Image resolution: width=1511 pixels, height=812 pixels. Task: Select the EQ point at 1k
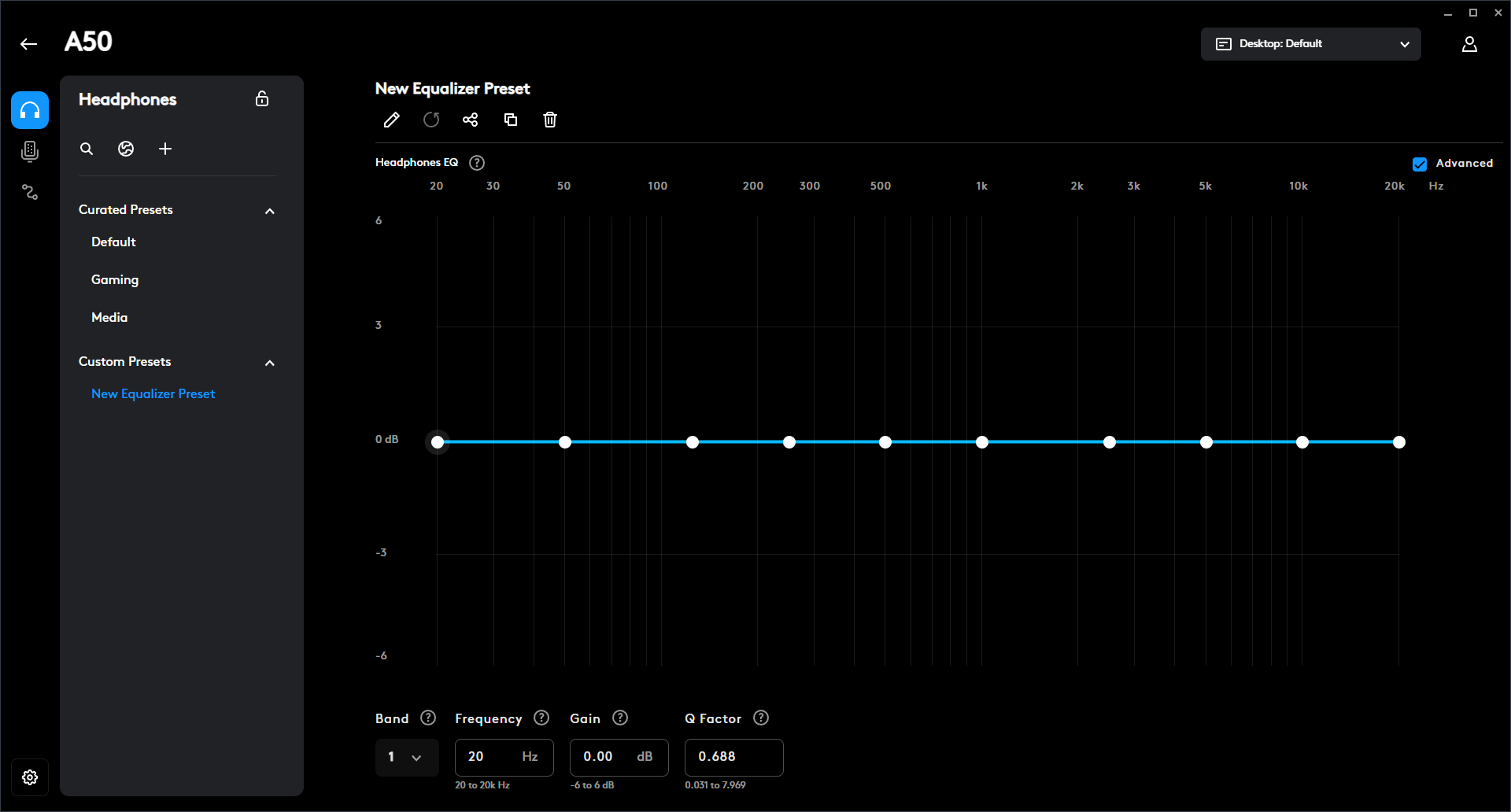(x=982, y=442)
